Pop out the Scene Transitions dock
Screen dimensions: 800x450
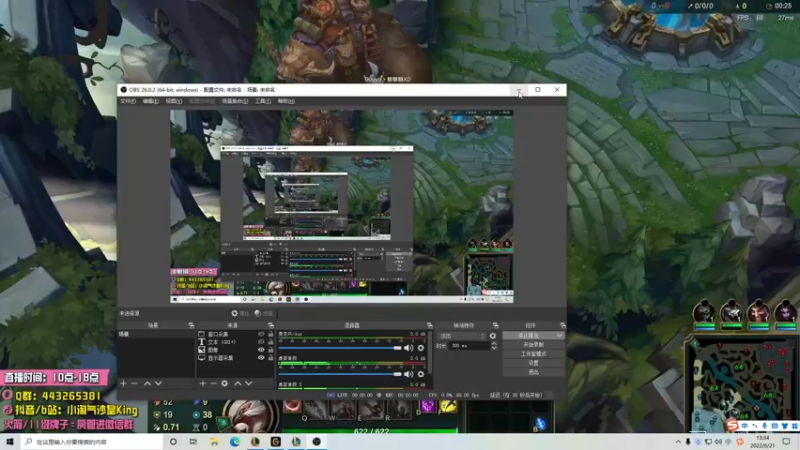point(495,325)
